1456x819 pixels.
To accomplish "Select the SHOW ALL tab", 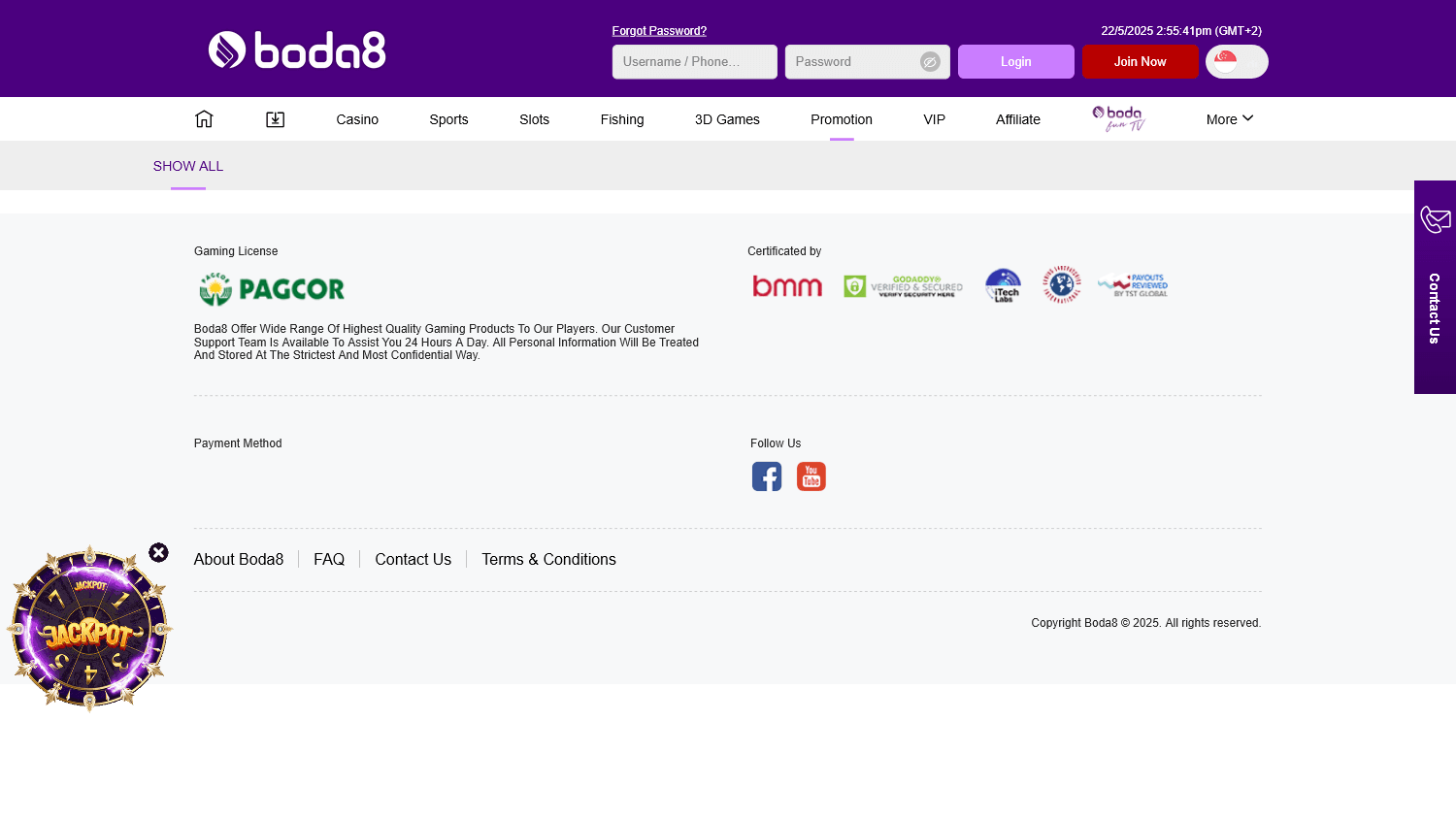I will (x=188, y=166).
